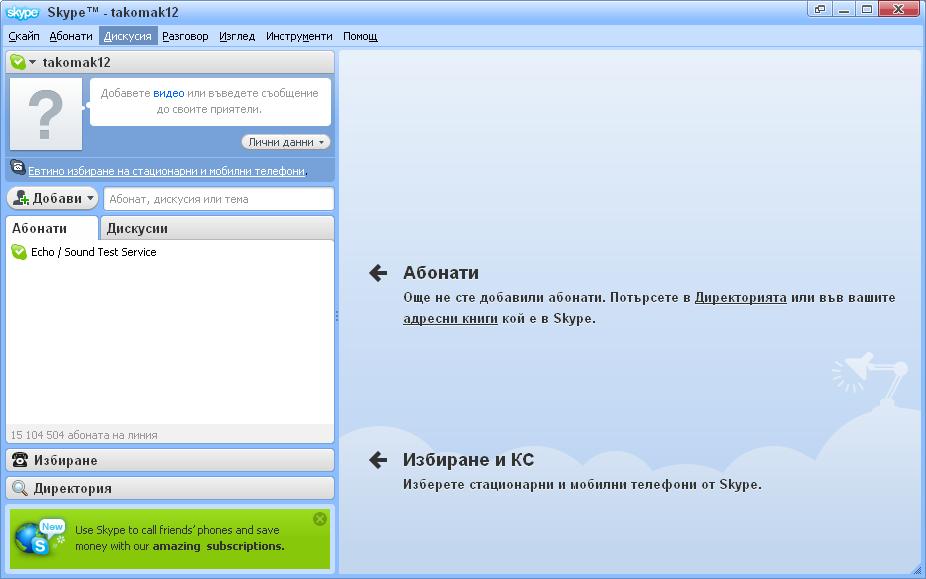Viewport: 926px width, 579px height.
Task: Maximize the Skype window
Action: click(x=866, y=9)
